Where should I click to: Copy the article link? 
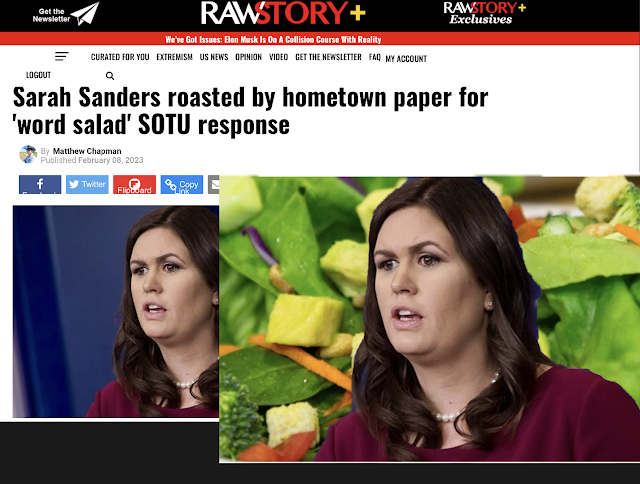pos(182,184)
